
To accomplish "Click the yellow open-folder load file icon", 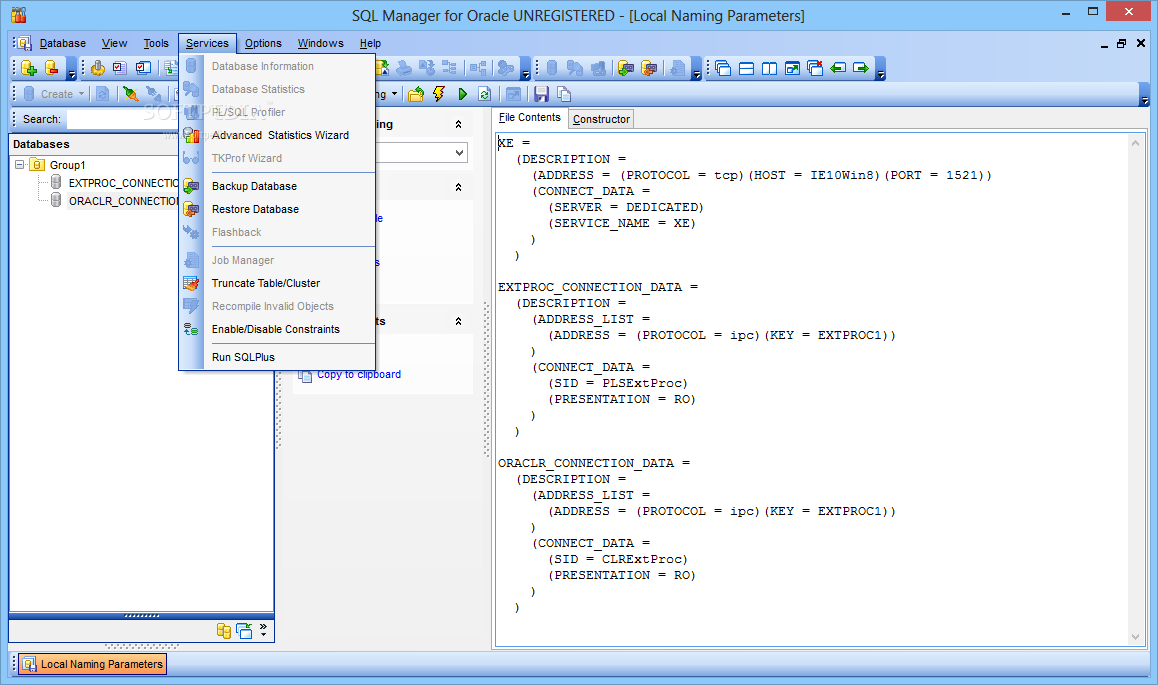I will point(416,94).
